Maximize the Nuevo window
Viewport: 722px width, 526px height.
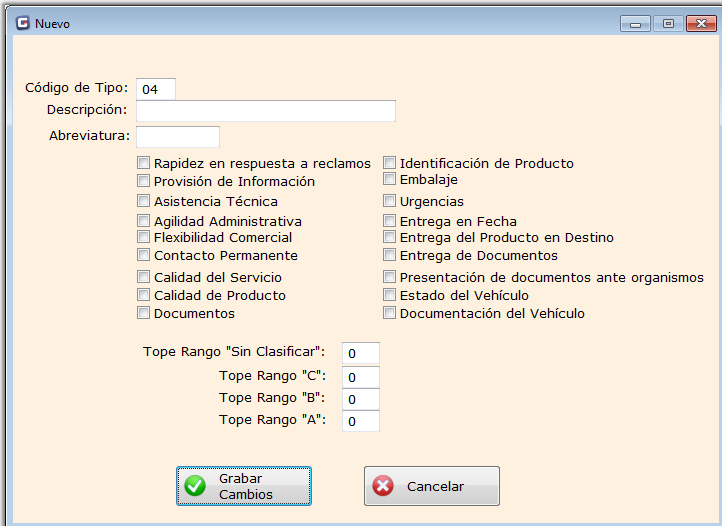point(668,24)
